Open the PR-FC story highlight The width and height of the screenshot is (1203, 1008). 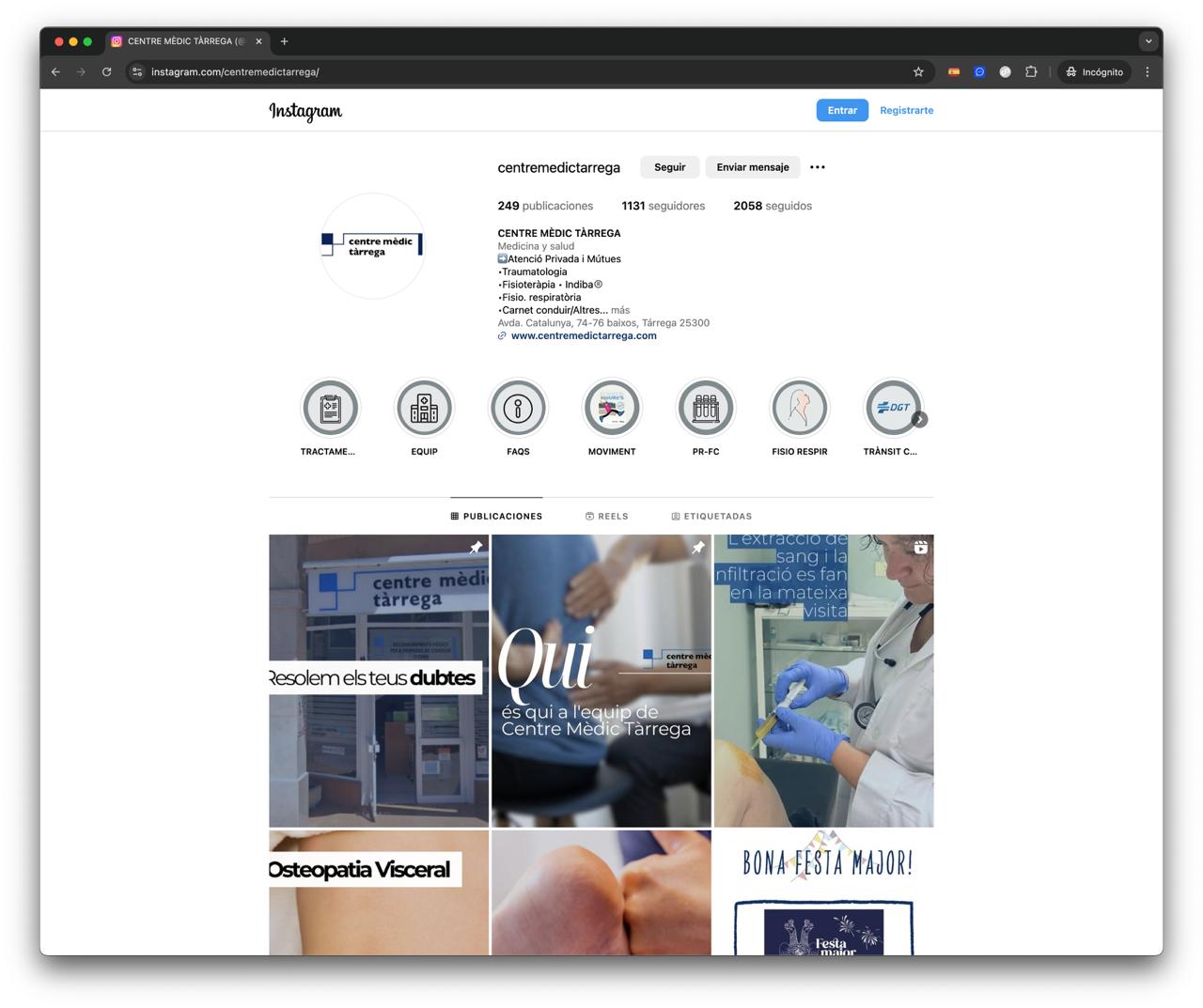(x=706, y=409)
